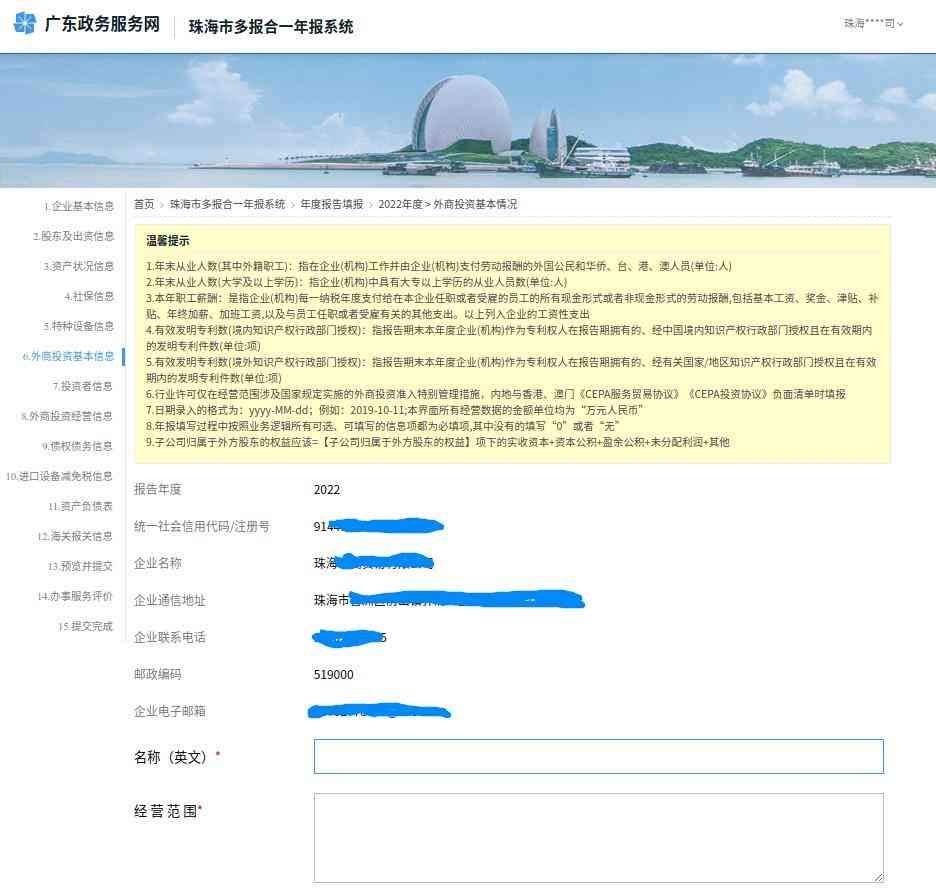
Task: Go to 1.企业基本信息 in sidebar
Action: pyautogui.click(x=78, y=207)
